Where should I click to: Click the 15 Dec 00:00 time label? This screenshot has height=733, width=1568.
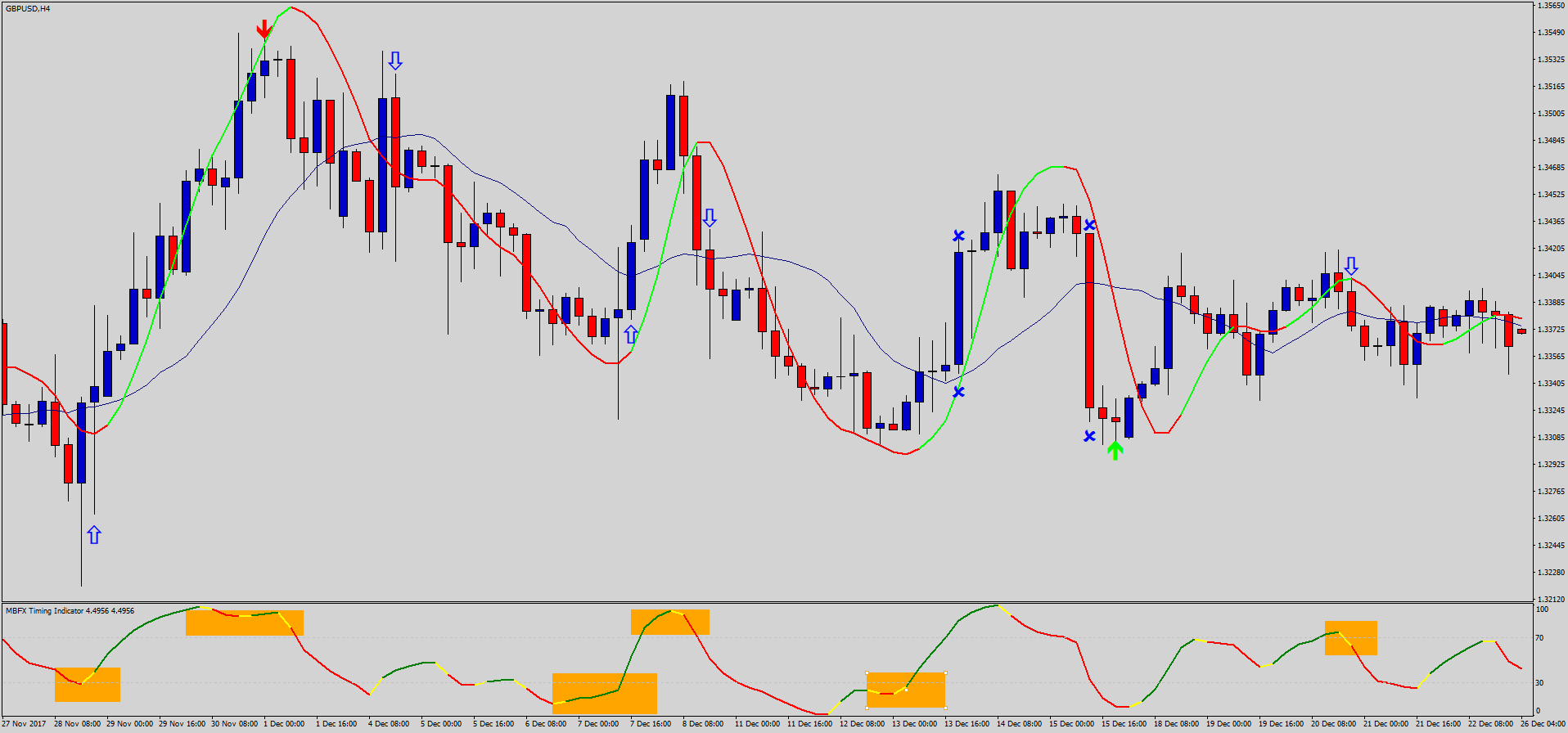[x=1072, y=724]
